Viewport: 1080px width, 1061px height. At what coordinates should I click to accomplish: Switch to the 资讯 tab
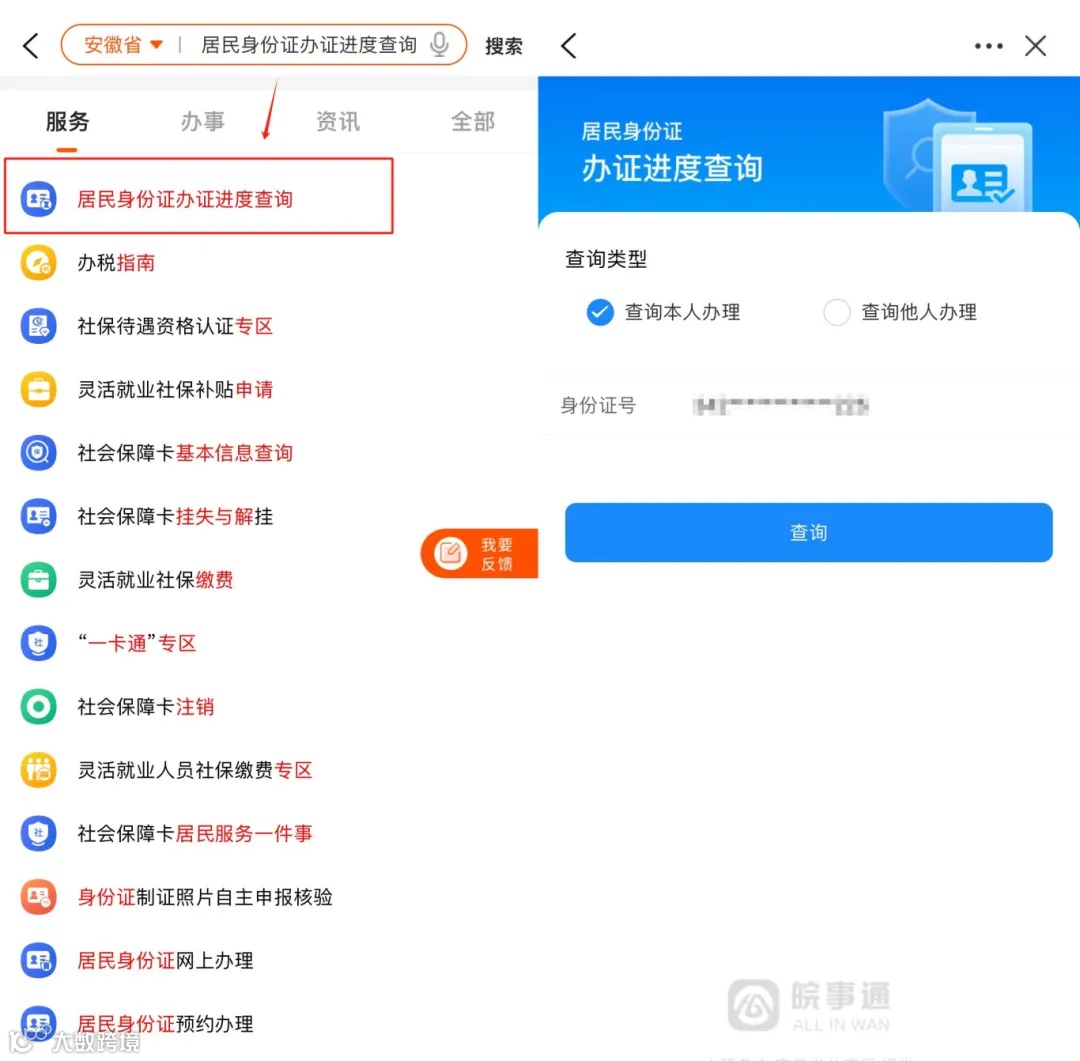[x=338, y=121]
